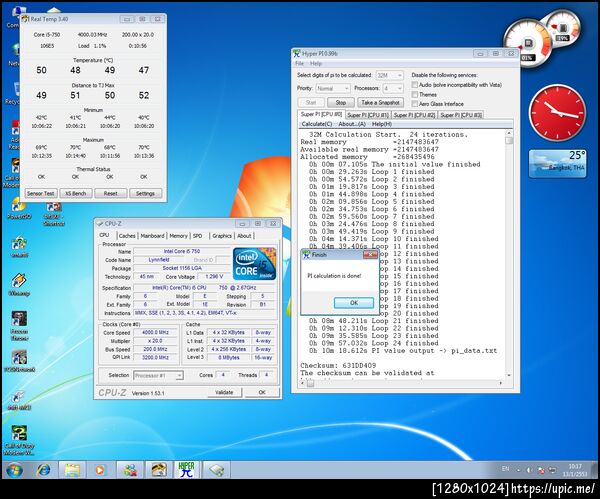Viewport: 600px width, 499px height.
Task: Open CPU-Z Memory tab
Action: click(x=178, y=236)
